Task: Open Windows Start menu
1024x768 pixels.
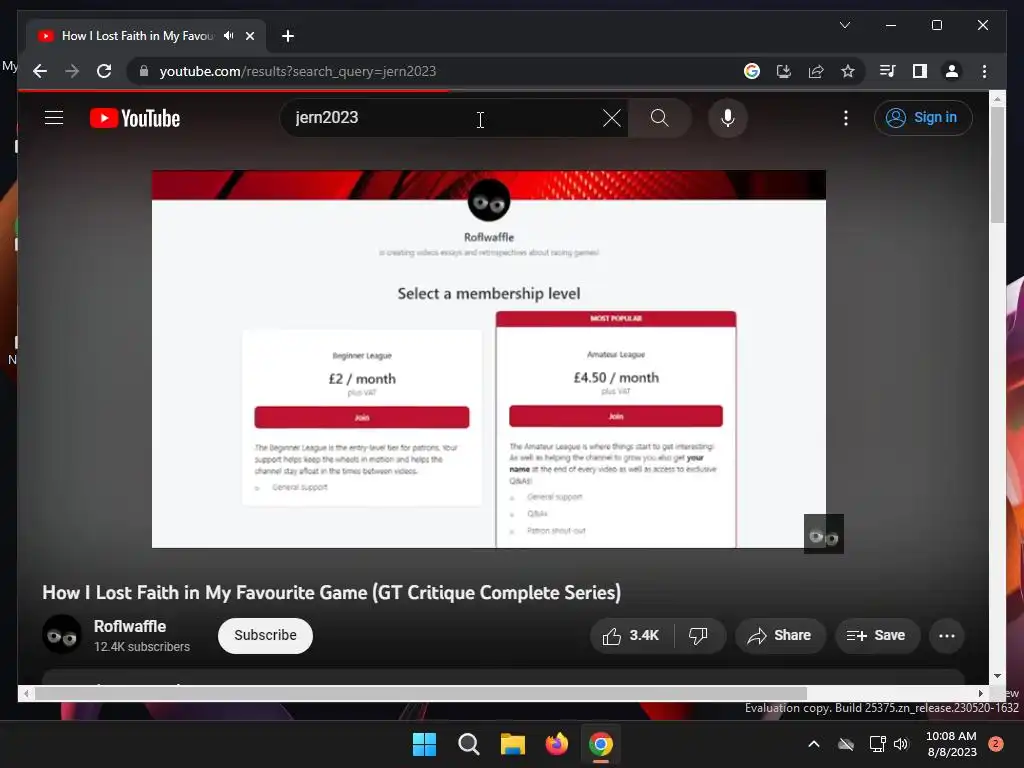Action: click(424, 744)
